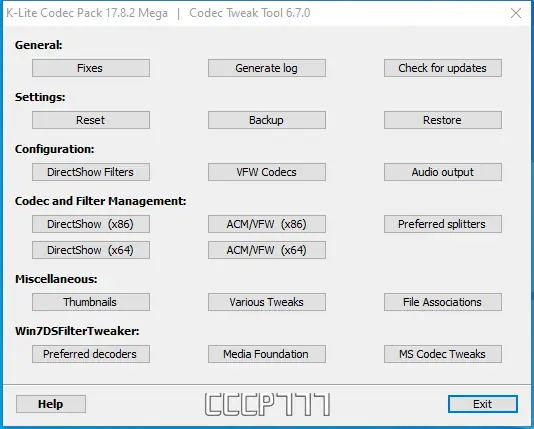Open Thumbnails settings
Image resolution: width=534 pixels, height=429 pixels.
91,302
